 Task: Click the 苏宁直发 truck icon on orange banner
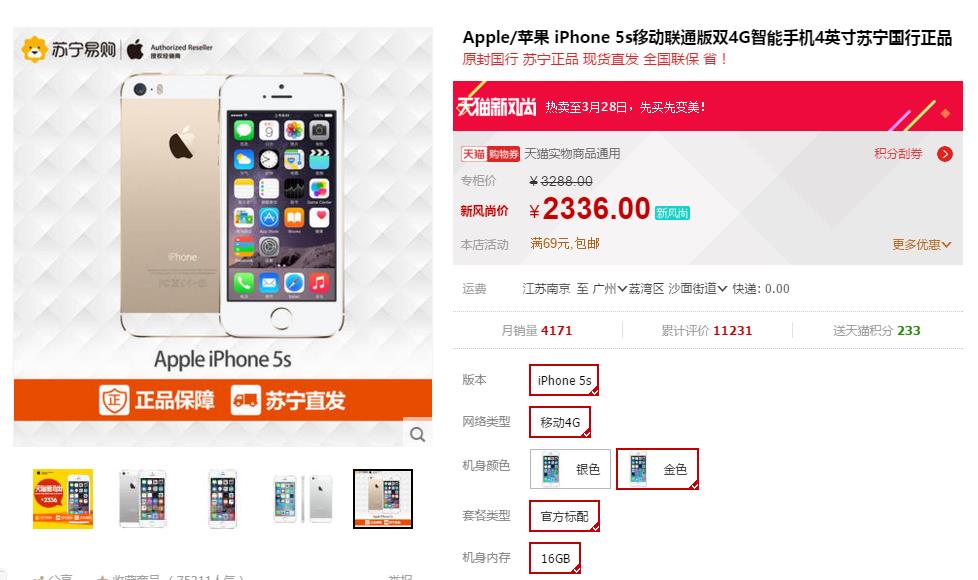pyautogui.click(x=245, y=400)
